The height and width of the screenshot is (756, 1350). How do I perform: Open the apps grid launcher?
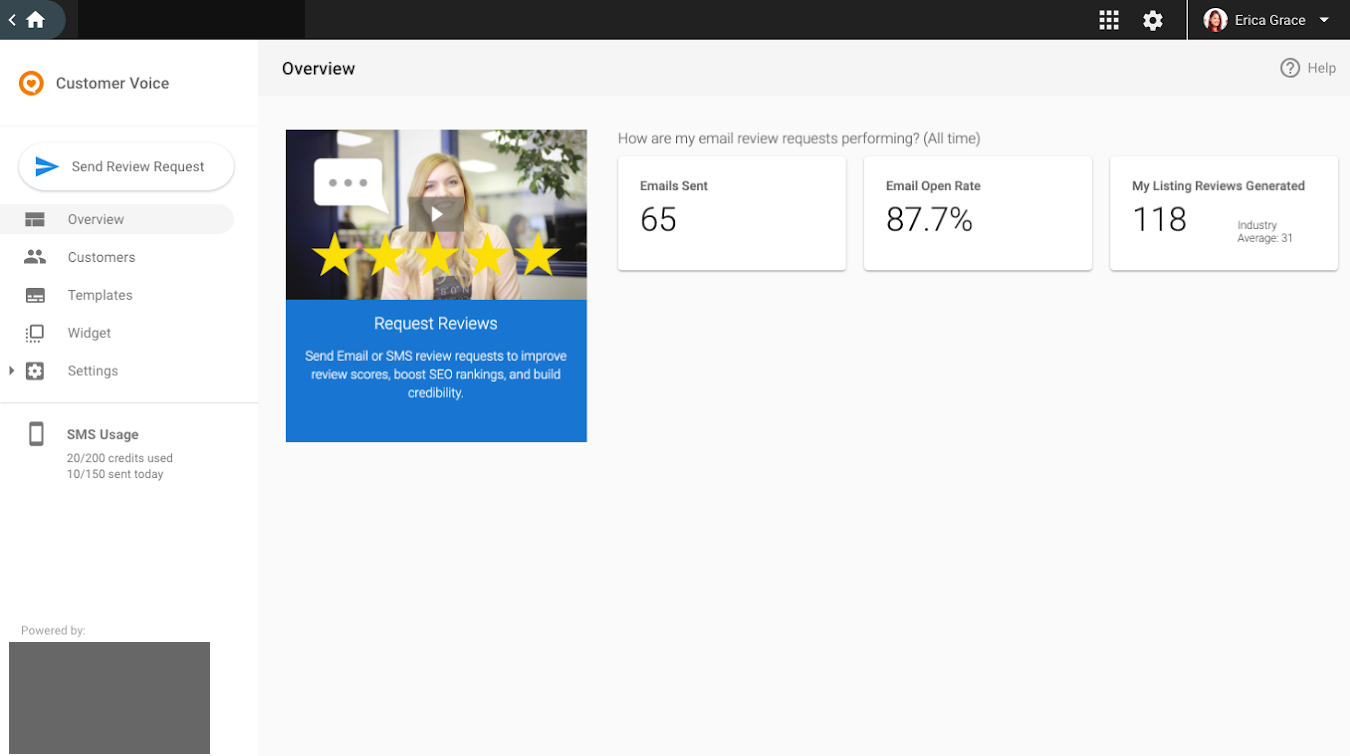(1109, 20)
